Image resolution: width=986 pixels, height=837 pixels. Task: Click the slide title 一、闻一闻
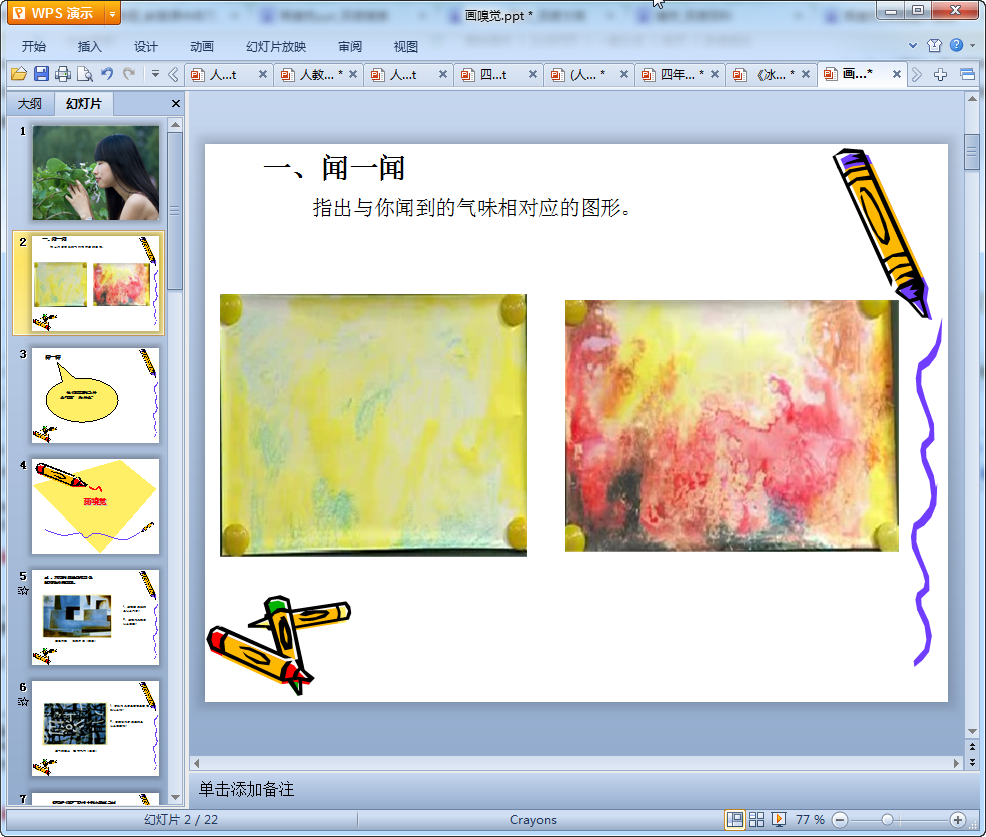[x=334, y=169]
